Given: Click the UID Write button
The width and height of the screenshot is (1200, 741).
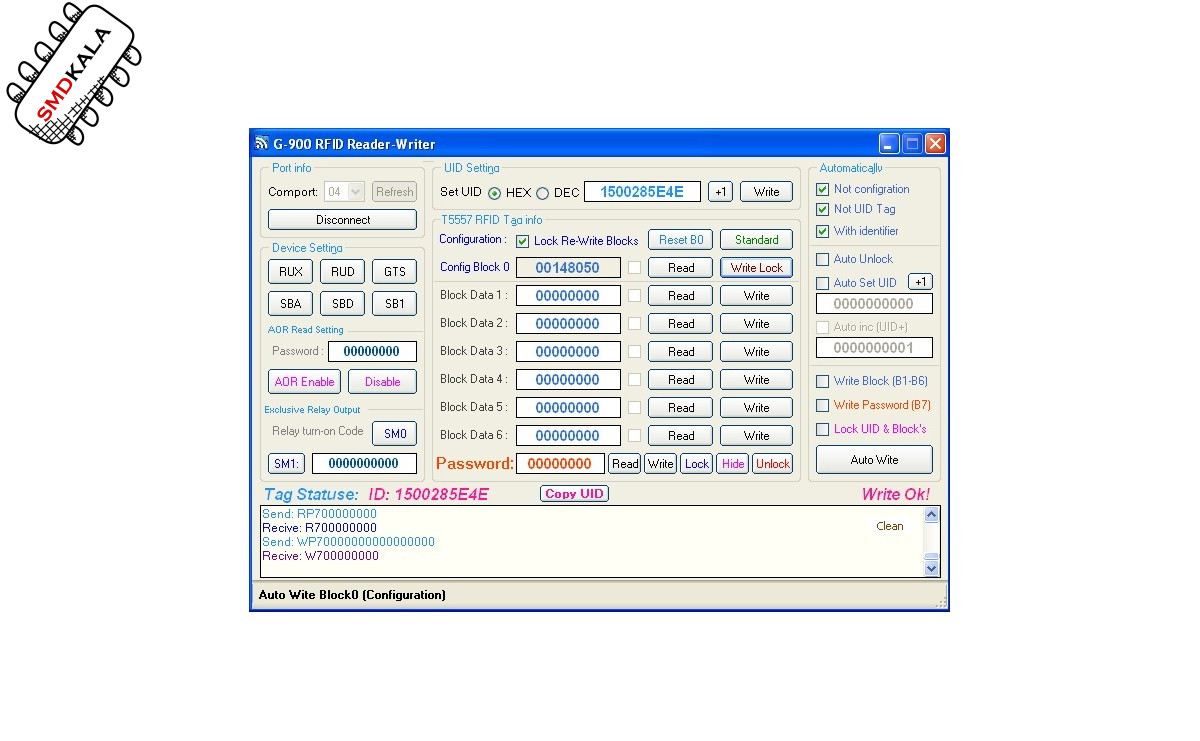Looking at the screenshot, I should (766, 192).
